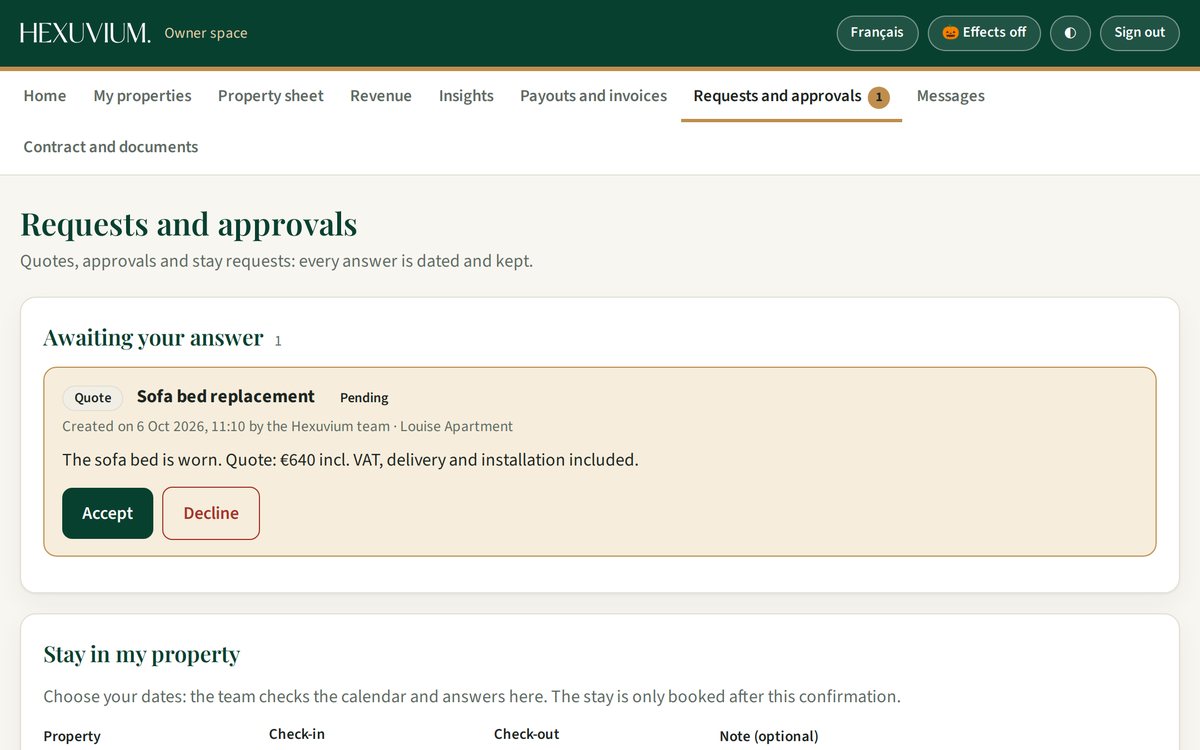Open Contract and documents

coord(111,147)
